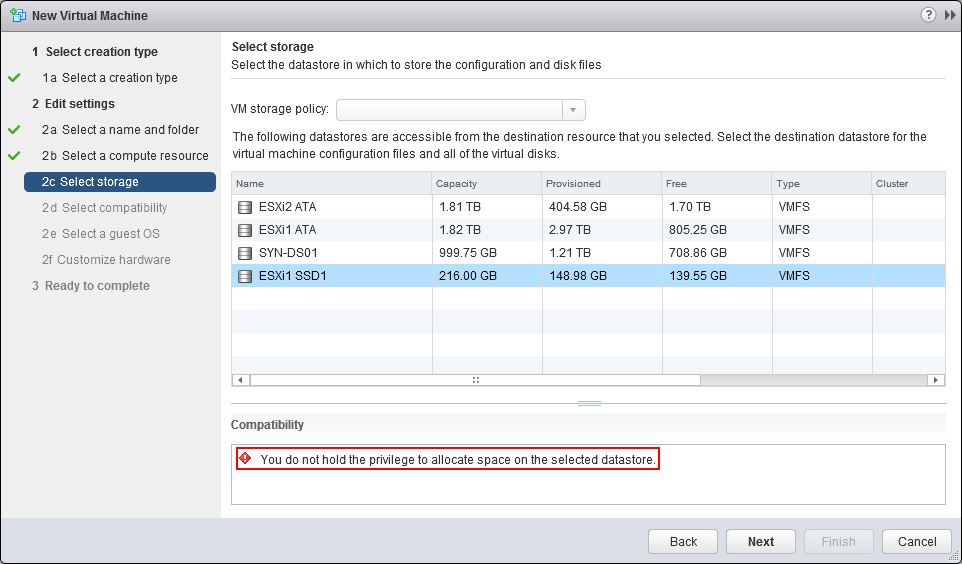This screenshot has width=962, height=564.
Task: Go to step 1a Select a creation type
Action: (x=110, y=78)
